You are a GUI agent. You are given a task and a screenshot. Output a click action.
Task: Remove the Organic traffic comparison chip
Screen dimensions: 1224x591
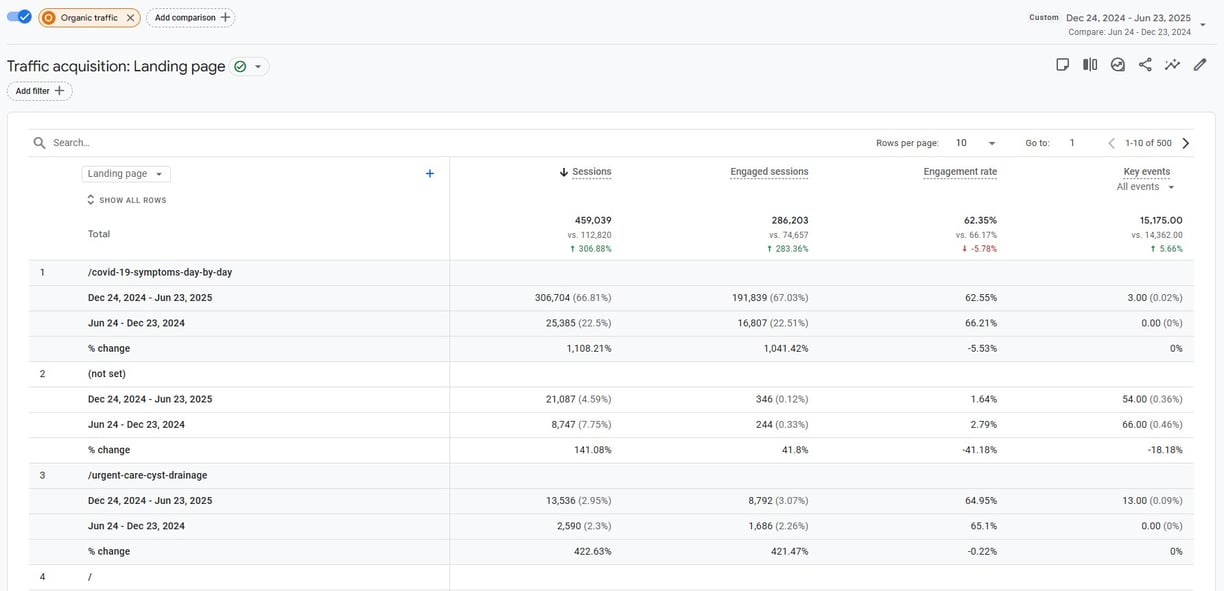131,18
